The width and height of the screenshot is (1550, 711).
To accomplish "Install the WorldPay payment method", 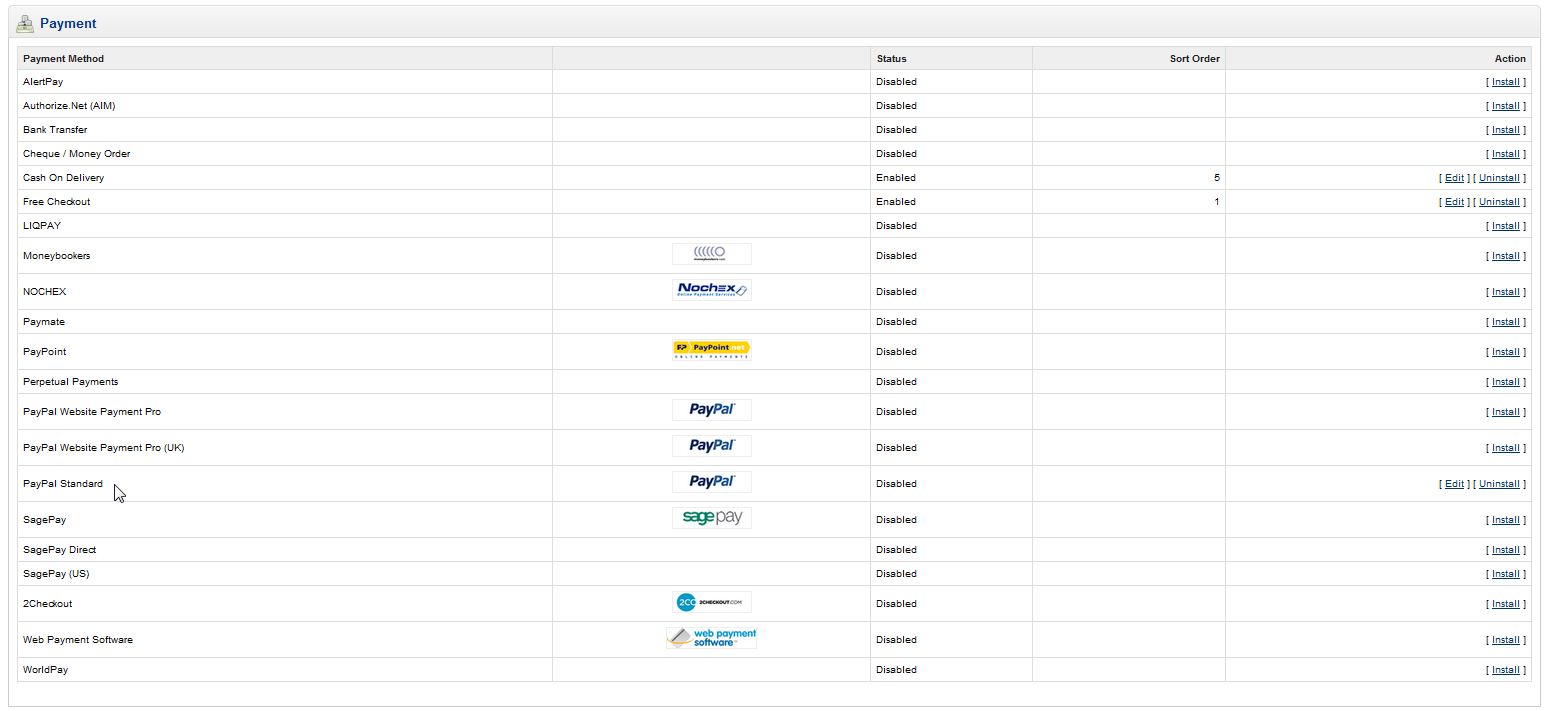I will click(x=1505, y=670).
